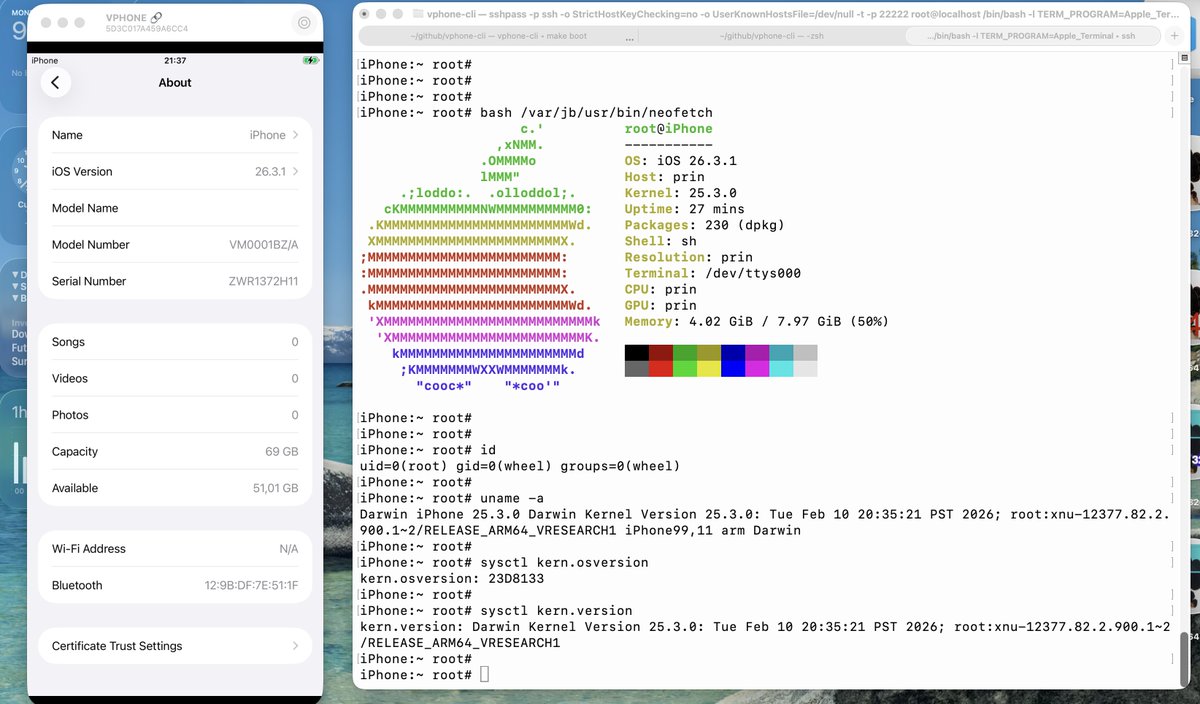Open the iOS Version 26.3.1 row

click(175, 172)
